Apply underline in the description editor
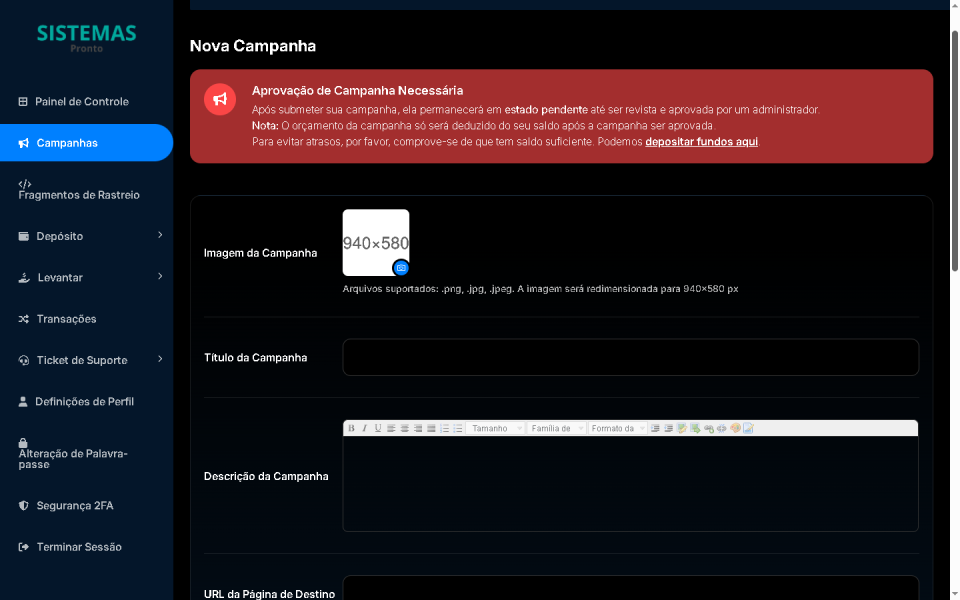Viewport: 960px width, 600px height. pyautogui.click(x=378, y=428)
